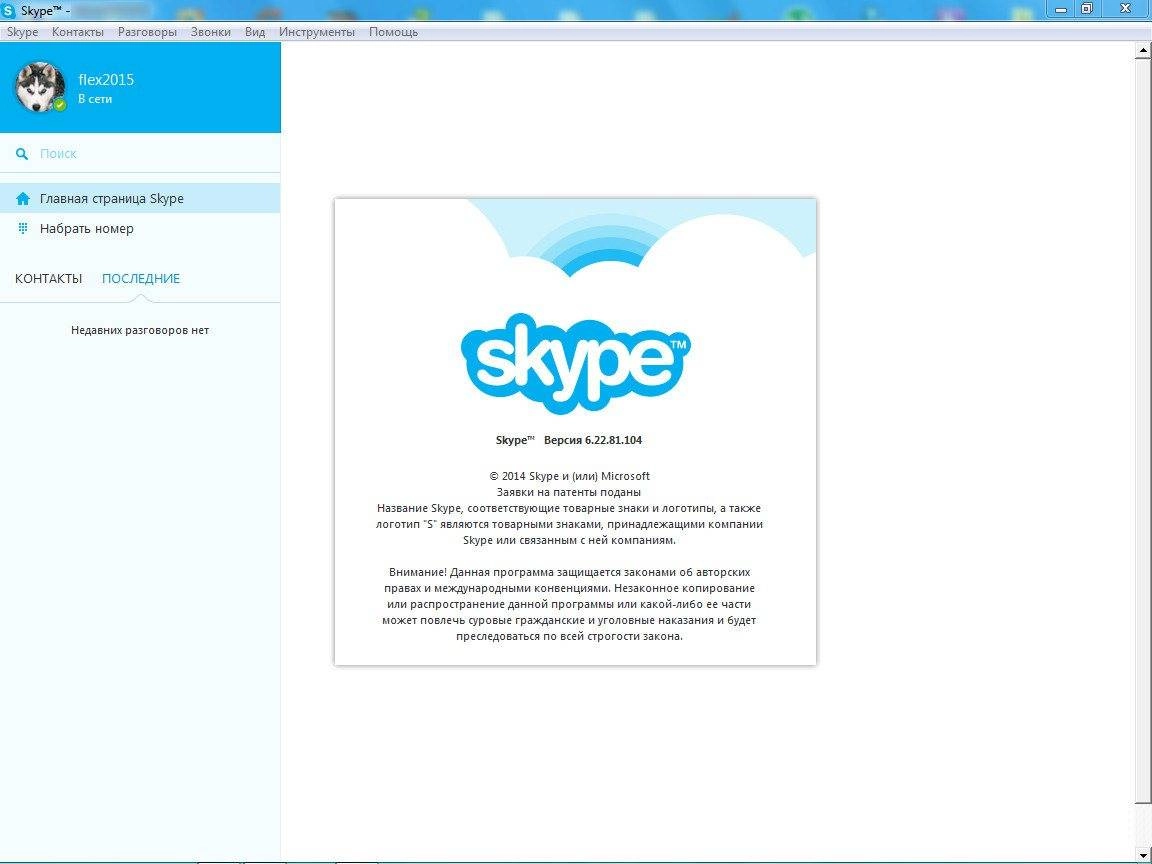Viewport: 1152px width, 864px height.
Task: Restore down the Skype window
Action: click(x=1087, y=10)
